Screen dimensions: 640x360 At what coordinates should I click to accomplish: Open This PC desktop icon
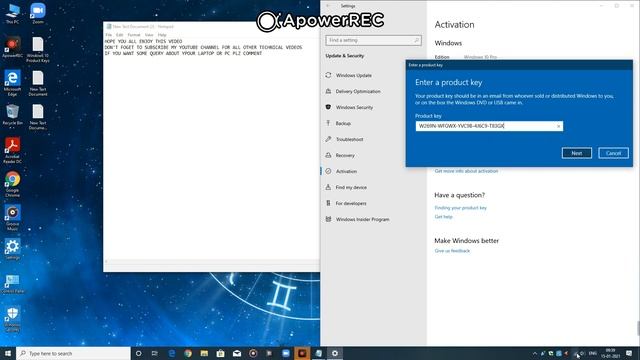(12, 13)
